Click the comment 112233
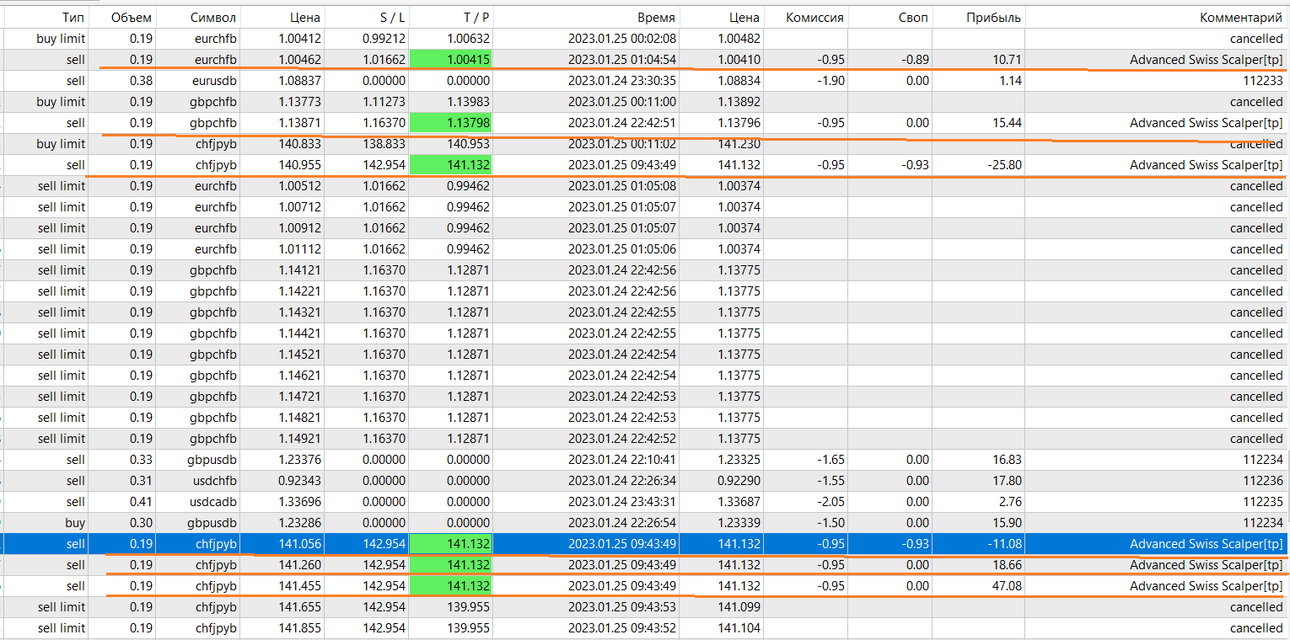Image resolution: width=1290 pixels, height=640 pixels. click(1263, 81)
